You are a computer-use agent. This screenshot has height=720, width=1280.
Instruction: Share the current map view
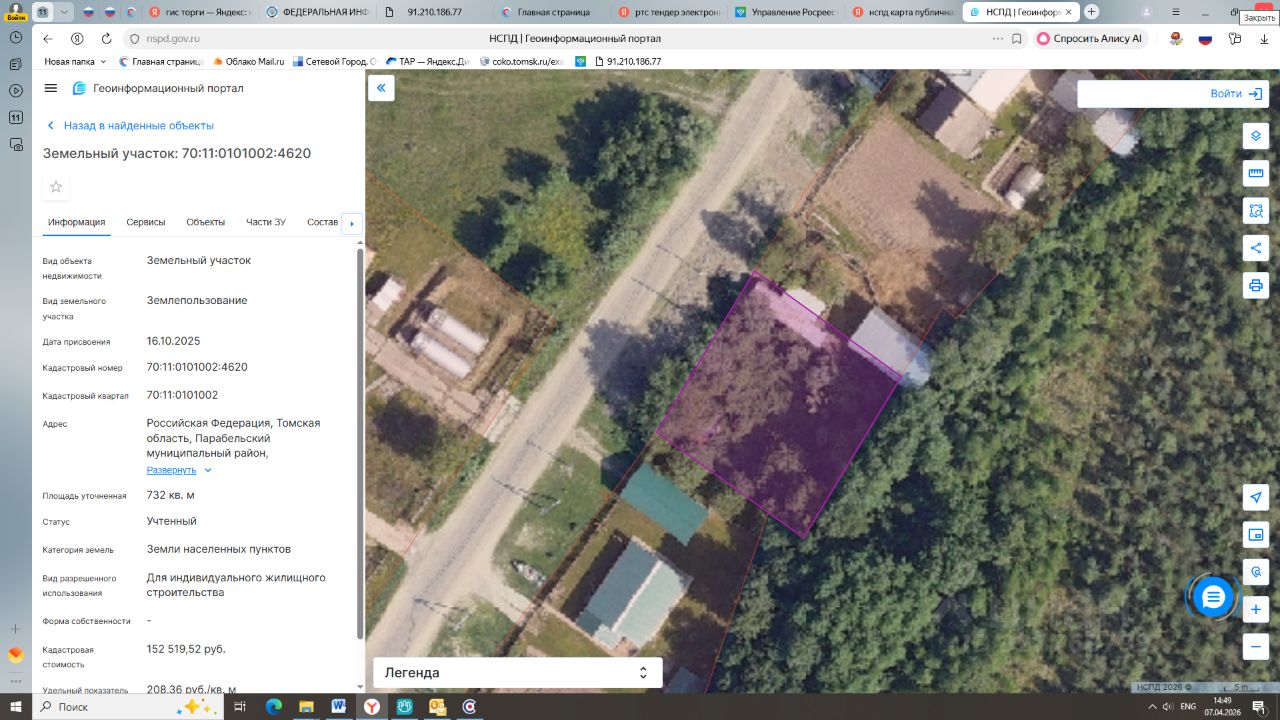coord(1256,247)
